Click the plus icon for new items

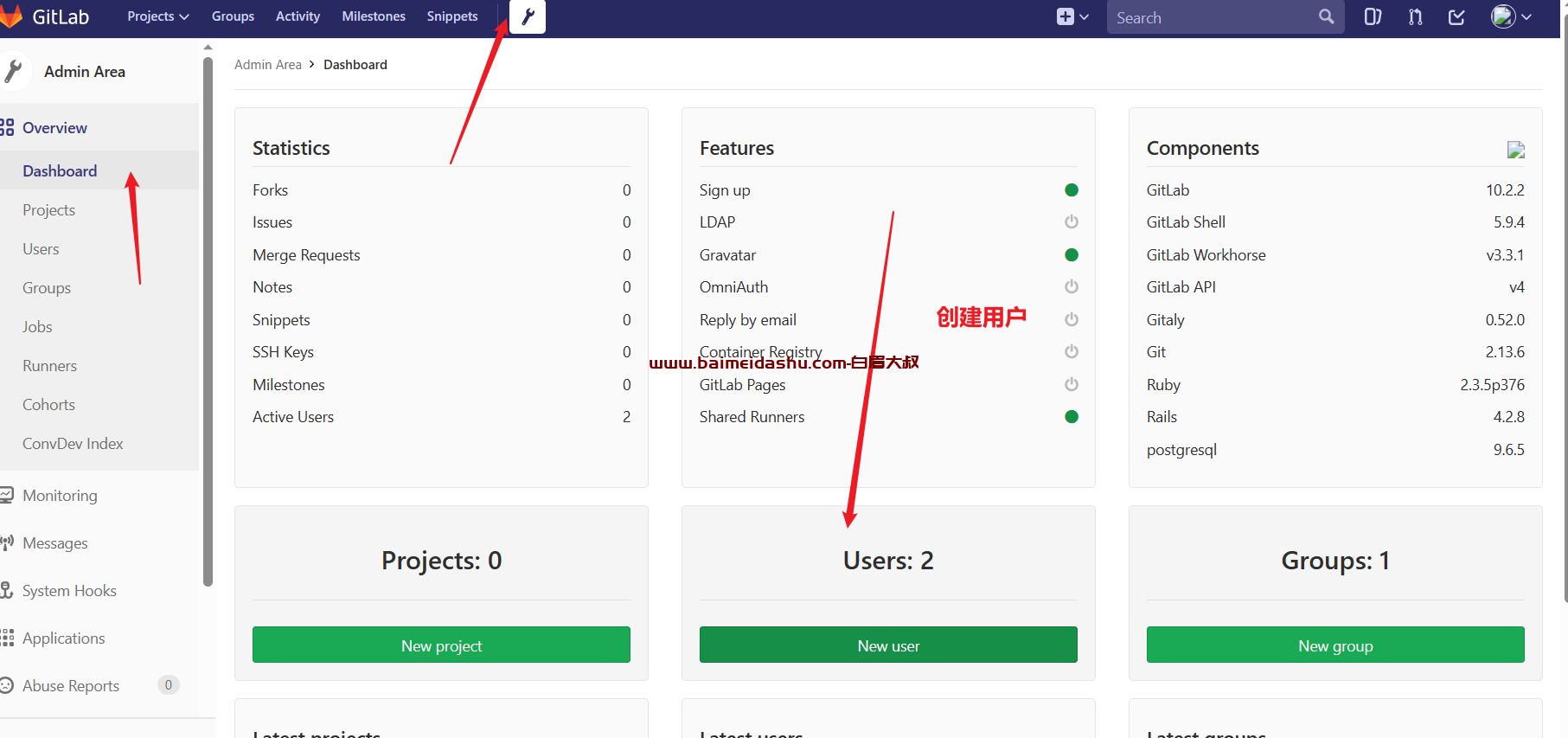click(x=1066, y=16)
